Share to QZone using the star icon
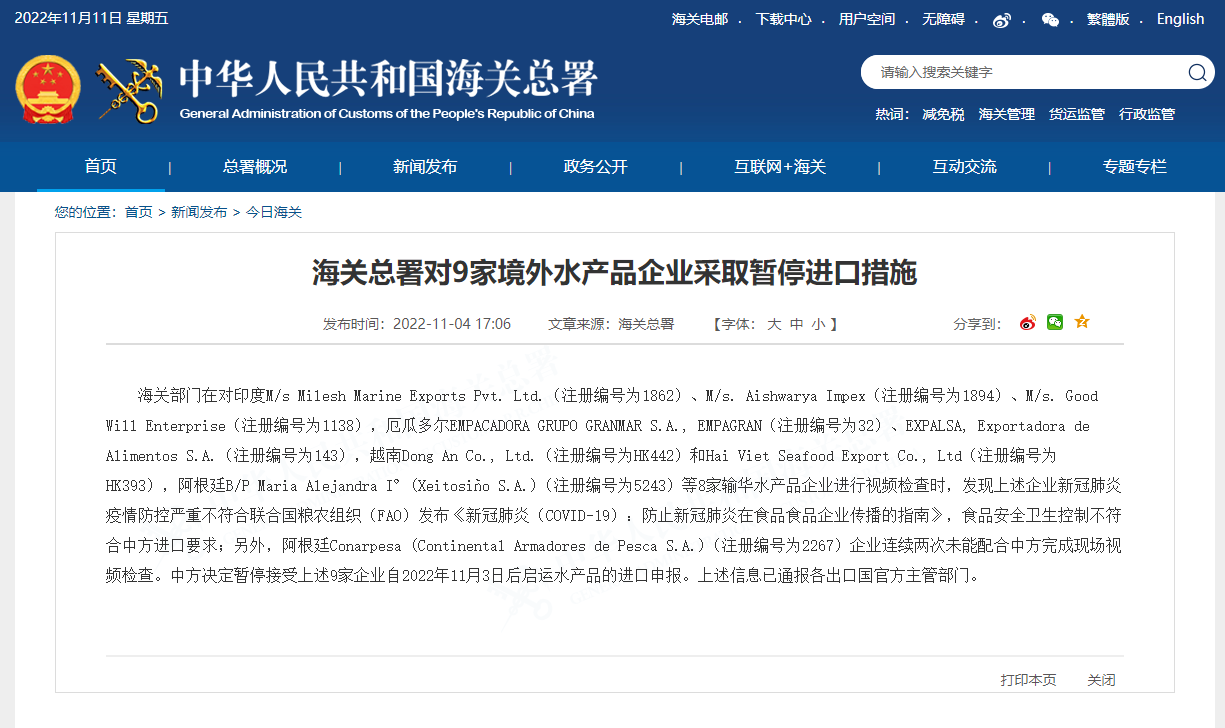The image size is (1225, 728). [x=1081, y=323]
